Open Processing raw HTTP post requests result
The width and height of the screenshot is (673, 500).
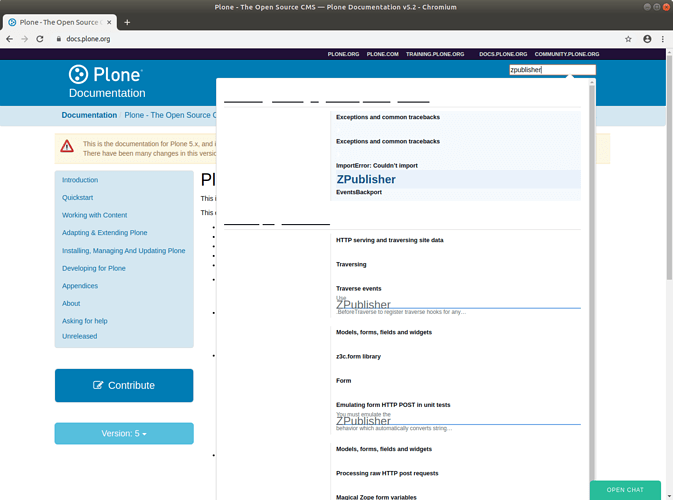(387, 473)
